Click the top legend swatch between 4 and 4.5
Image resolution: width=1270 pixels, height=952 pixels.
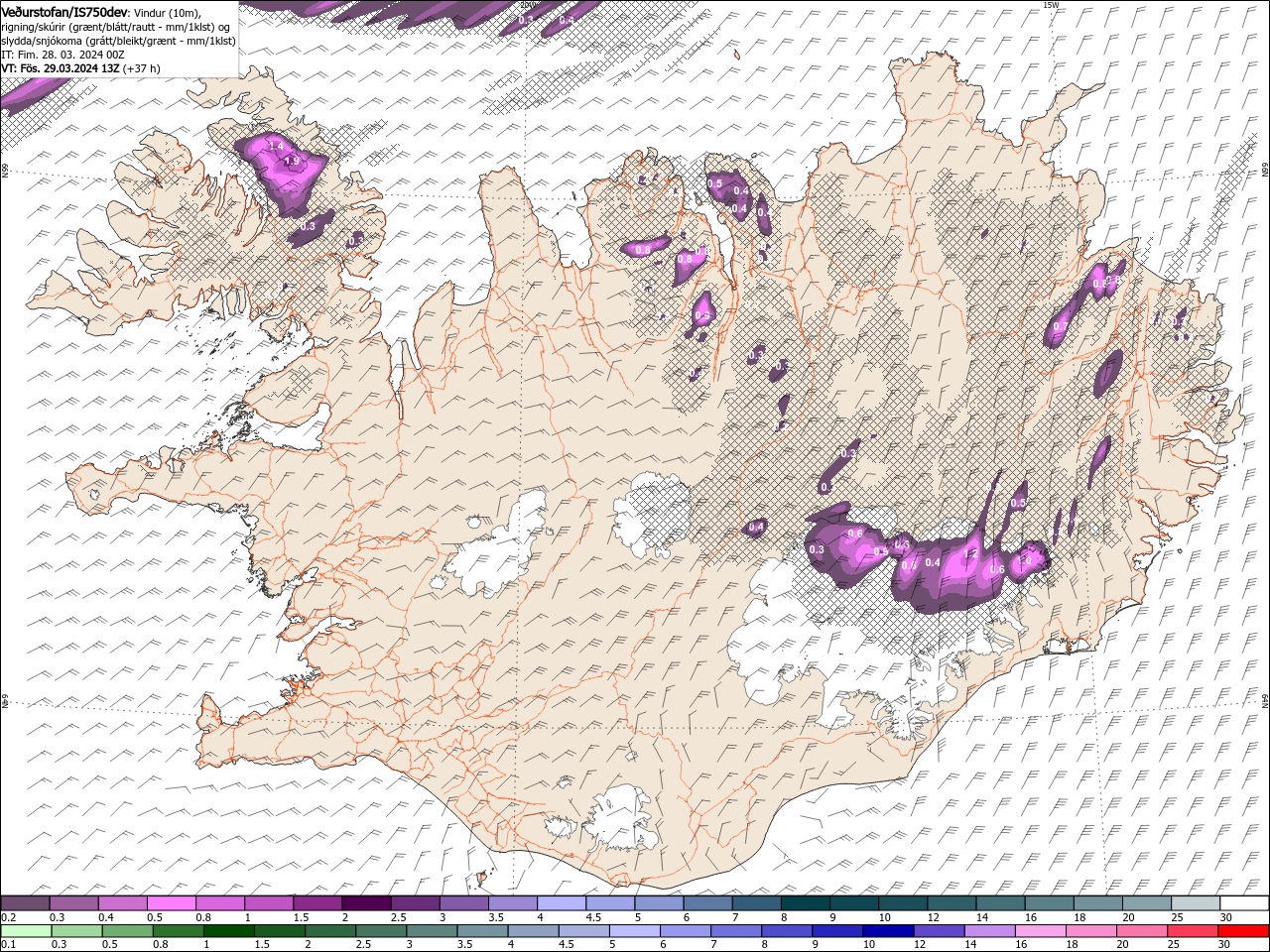(x=560, y=903)
